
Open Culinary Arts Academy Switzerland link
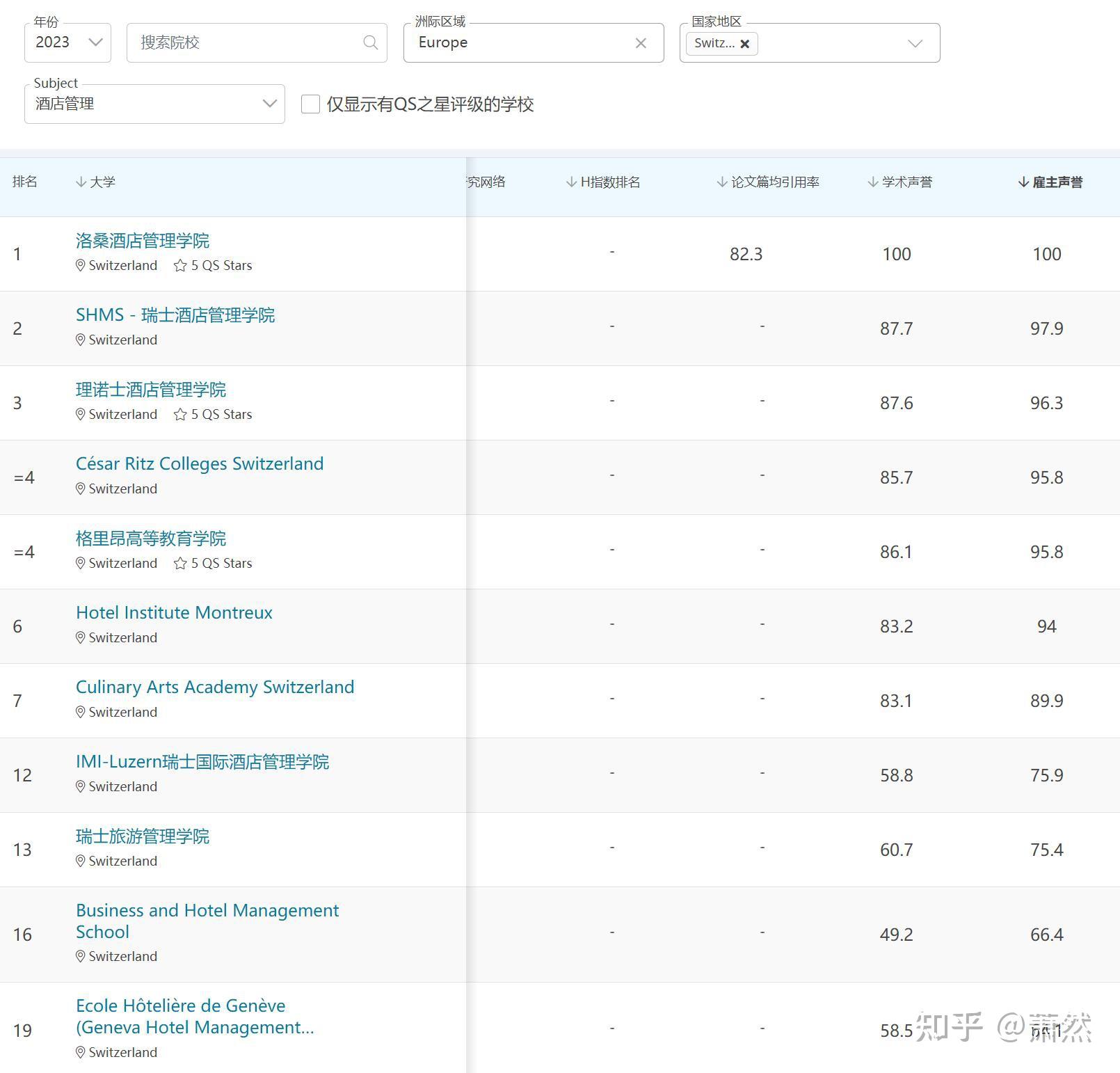[x=215, y=687]
